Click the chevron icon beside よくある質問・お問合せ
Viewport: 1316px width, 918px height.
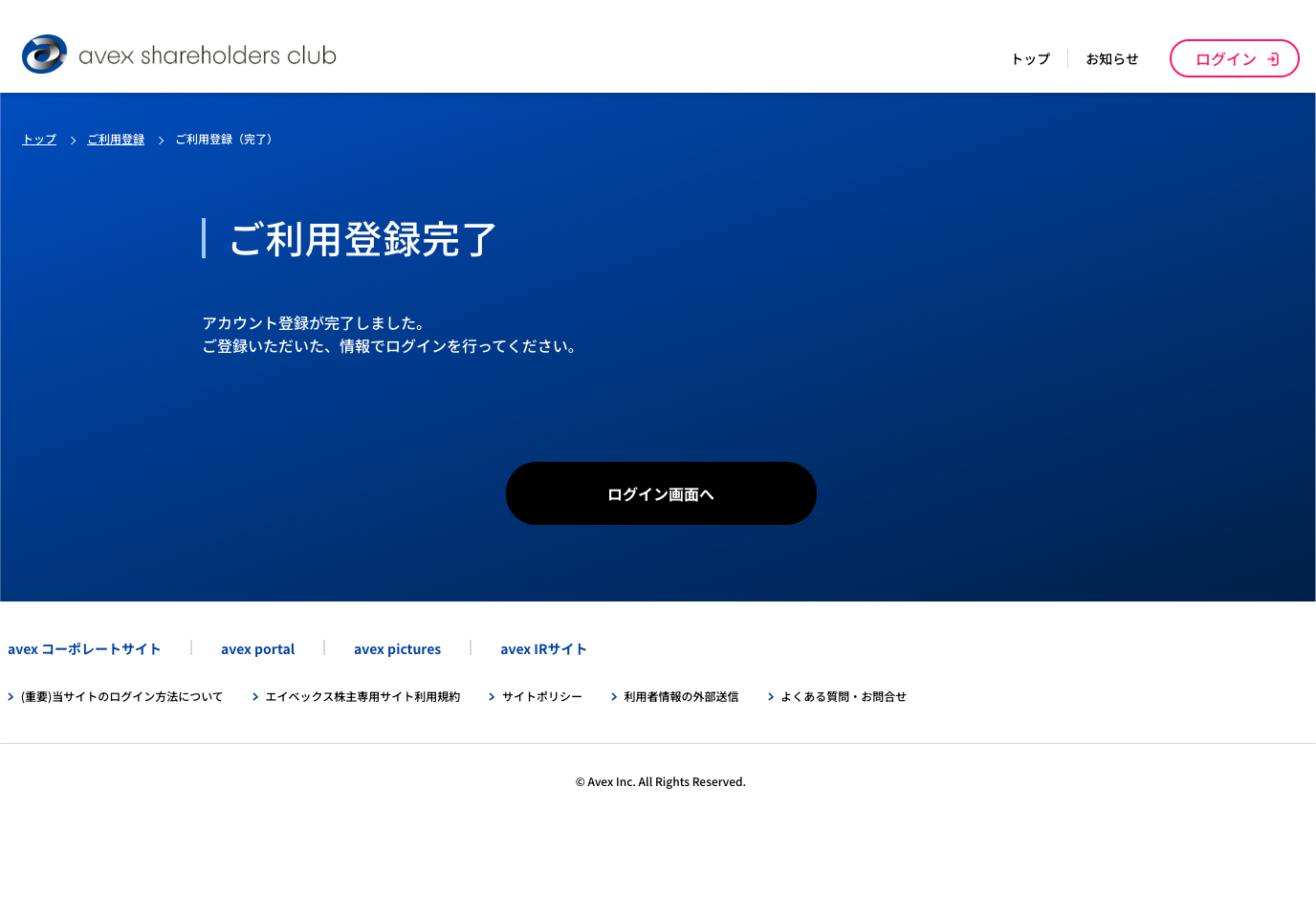point(771,697)
